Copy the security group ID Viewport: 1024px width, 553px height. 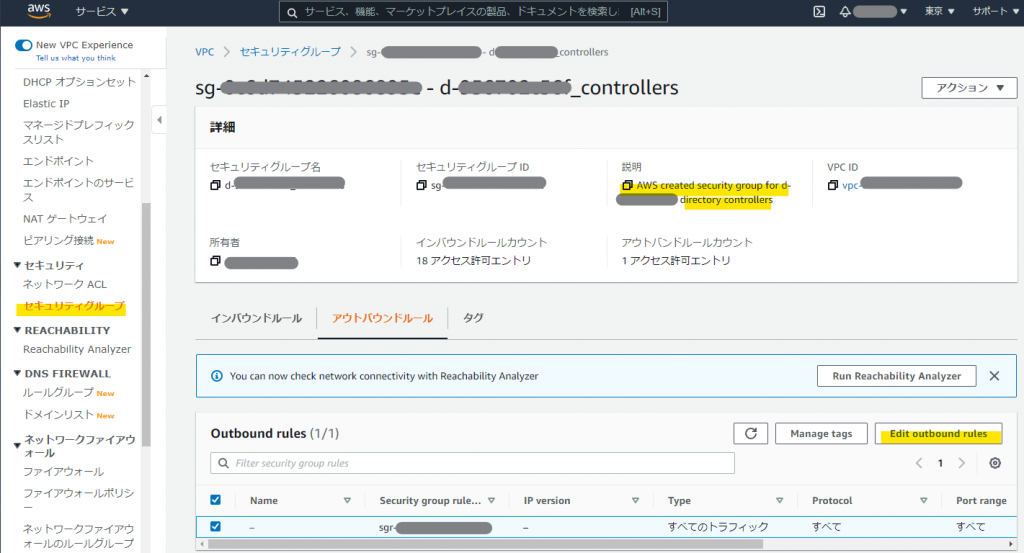pos(421,185)
